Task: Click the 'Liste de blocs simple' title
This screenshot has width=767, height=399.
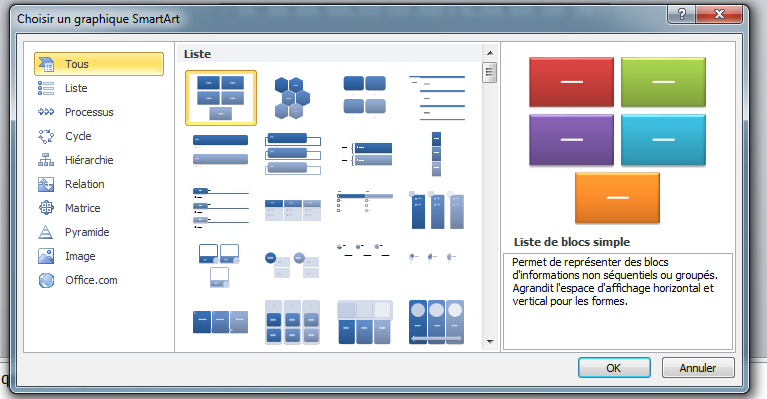Action: (572, 242)
